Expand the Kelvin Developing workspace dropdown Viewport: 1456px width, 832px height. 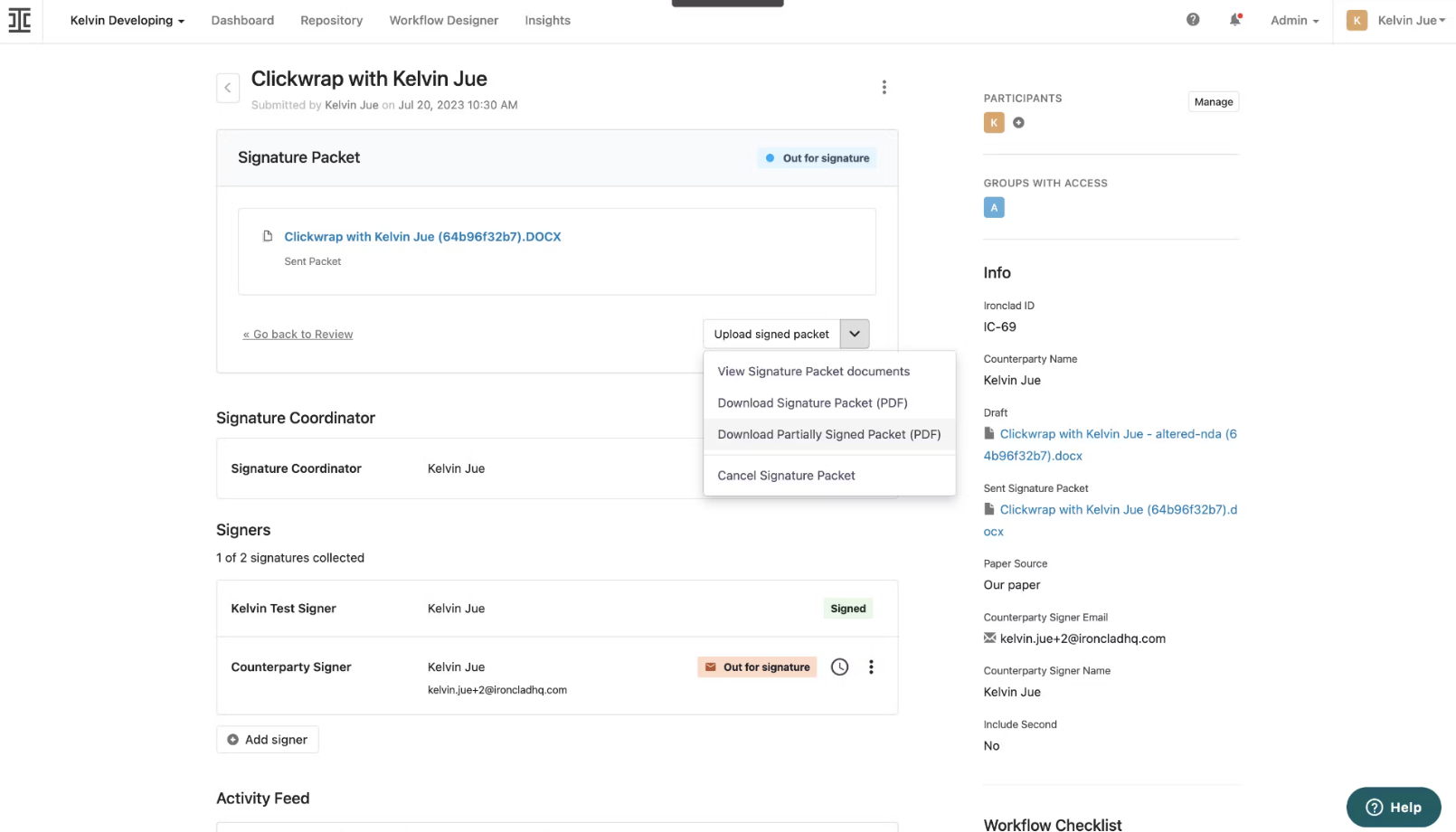point(128,20)
